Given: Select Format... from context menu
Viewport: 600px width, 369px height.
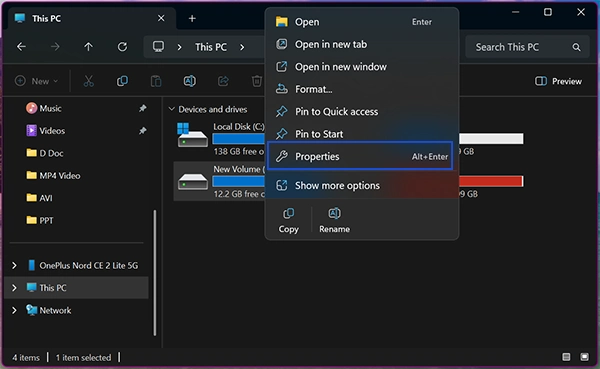Looking at the screenshot, I should click(362, 89).
